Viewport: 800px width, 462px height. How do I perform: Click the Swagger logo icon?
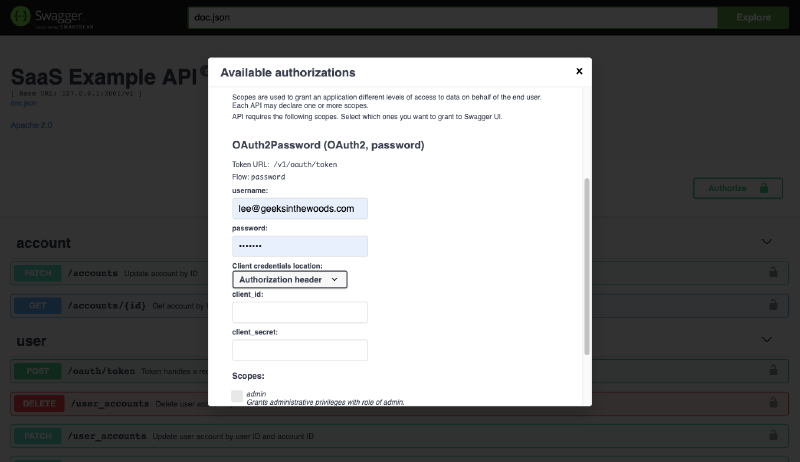(21, 17)
